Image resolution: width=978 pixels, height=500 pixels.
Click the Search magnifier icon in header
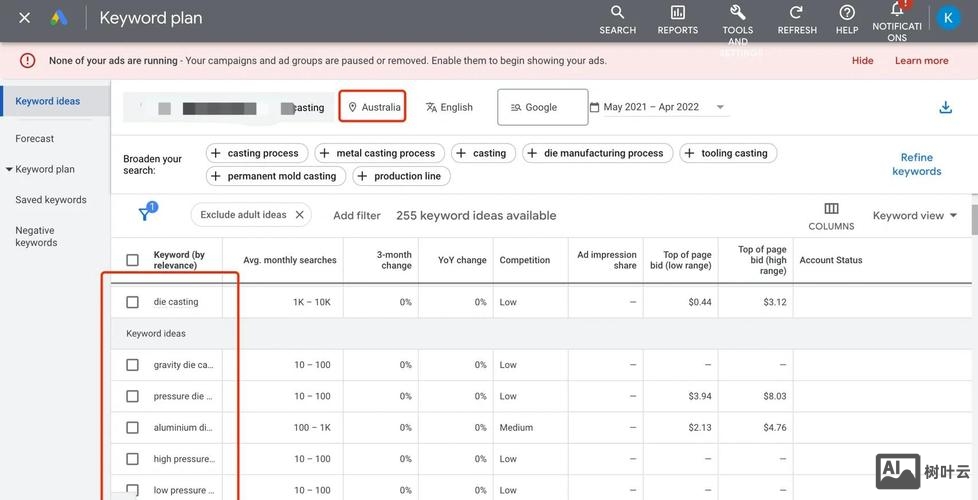[x=617, y=13]
